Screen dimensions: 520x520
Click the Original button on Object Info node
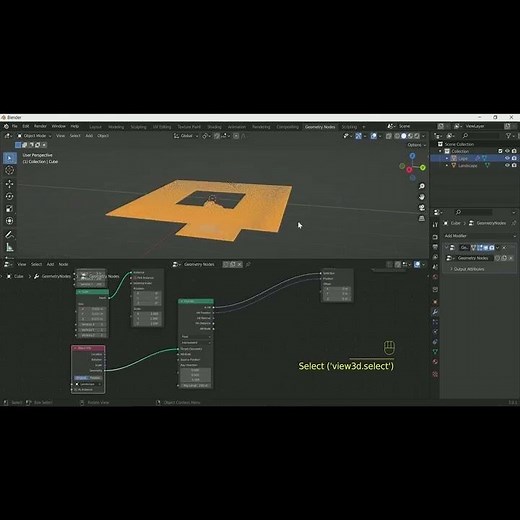(x=81, y=378)
